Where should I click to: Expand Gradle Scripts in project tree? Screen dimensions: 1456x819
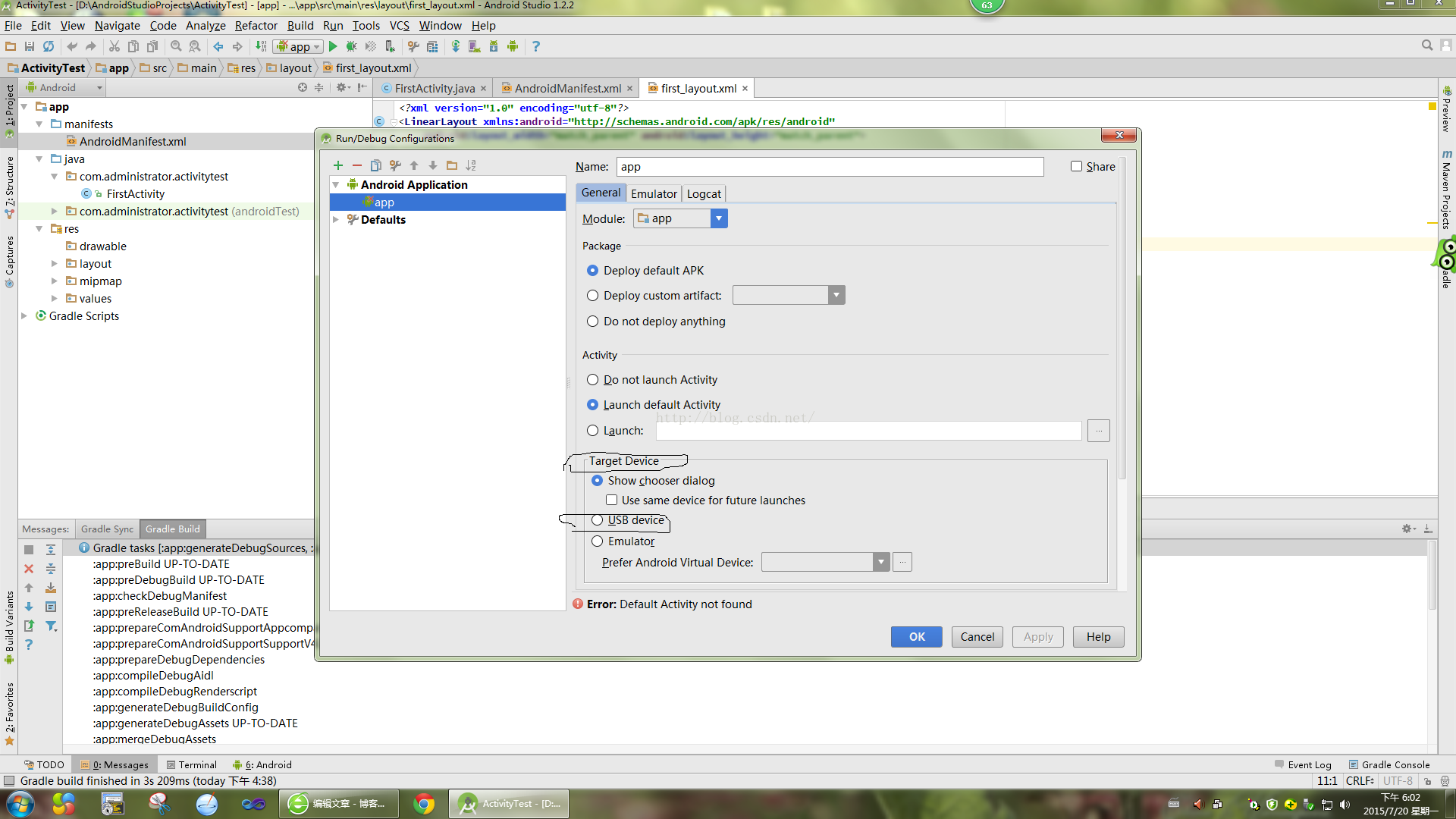(x=24, y=316)
